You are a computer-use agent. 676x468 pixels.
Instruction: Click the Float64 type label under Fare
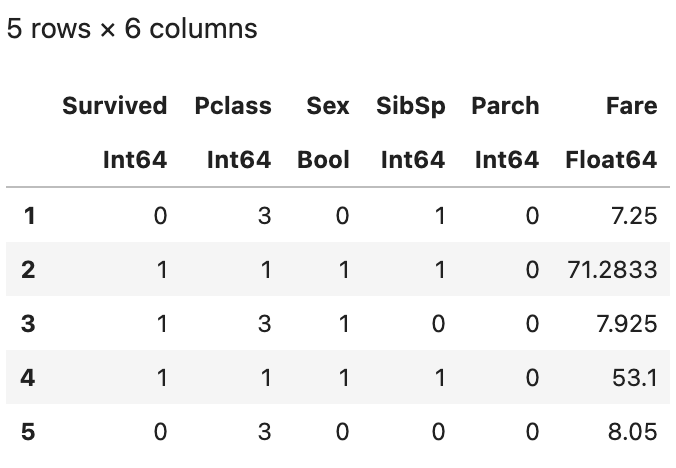tap(611, 160)
